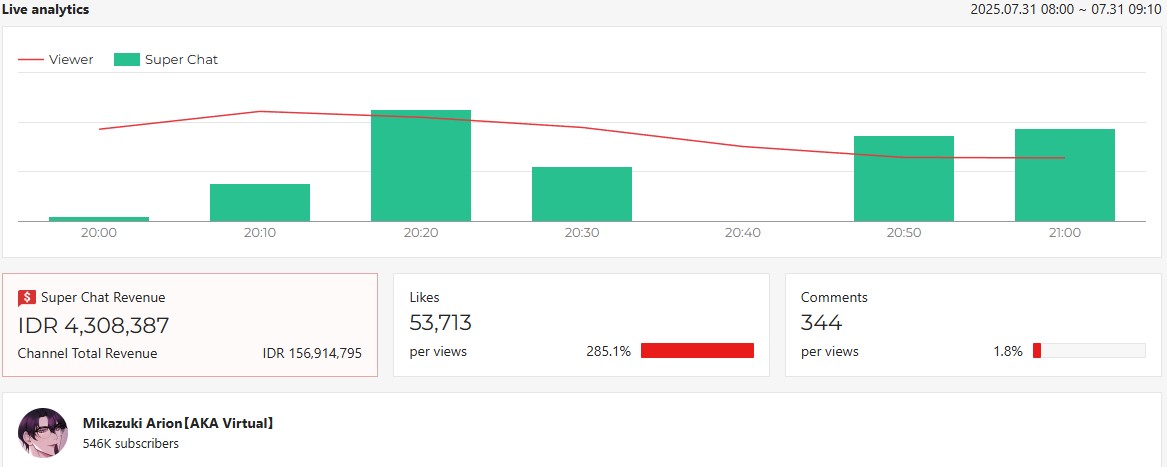Open the Mikazuki Arion [AKA Virtual] channel name
Image resolution: width=1167 pixels, height=467 pixels.
pyautogui.click(x=178, y=424)
